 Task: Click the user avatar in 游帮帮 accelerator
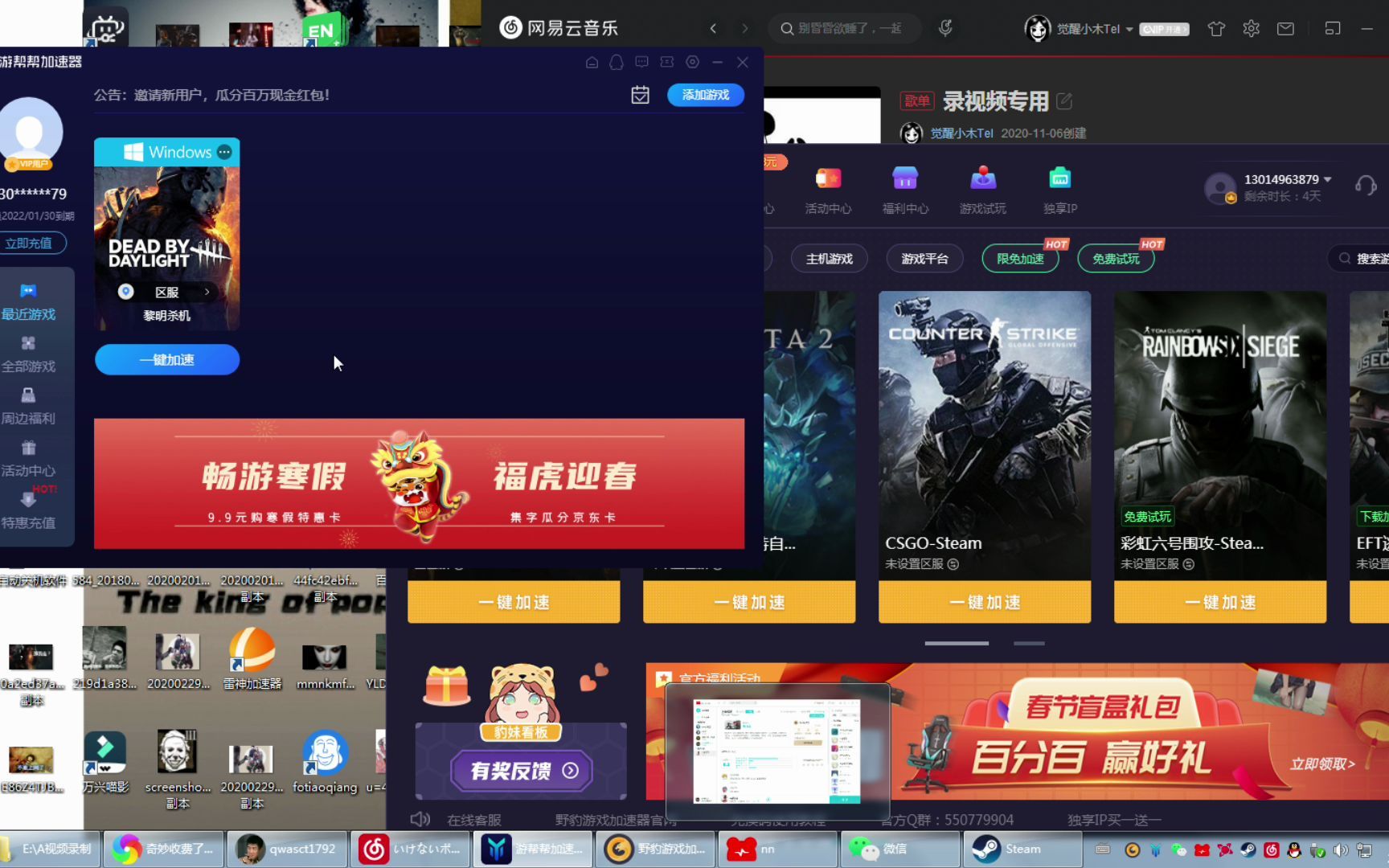pos(31,131)
